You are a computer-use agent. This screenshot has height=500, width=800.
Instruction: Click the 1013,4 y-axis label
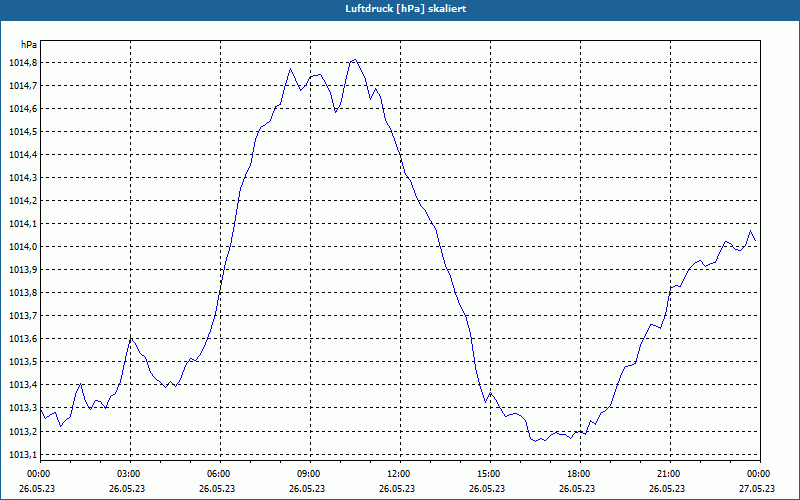(x=23, y=385)
